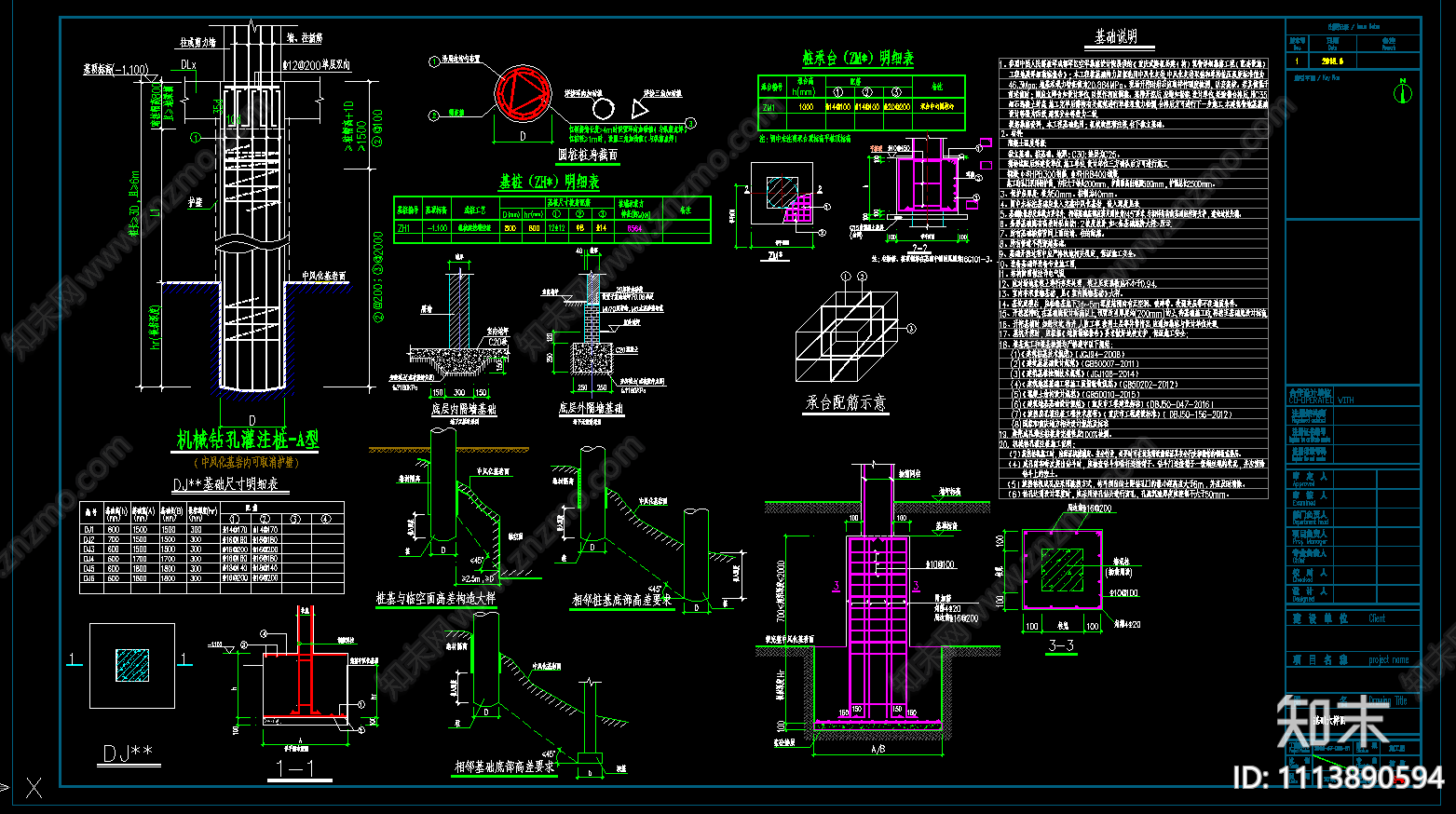Image resolution: width=1456 pixels, height=814 pixels.
Task: Click the red circular pile cross-section
Action: [x=524, y=92]
